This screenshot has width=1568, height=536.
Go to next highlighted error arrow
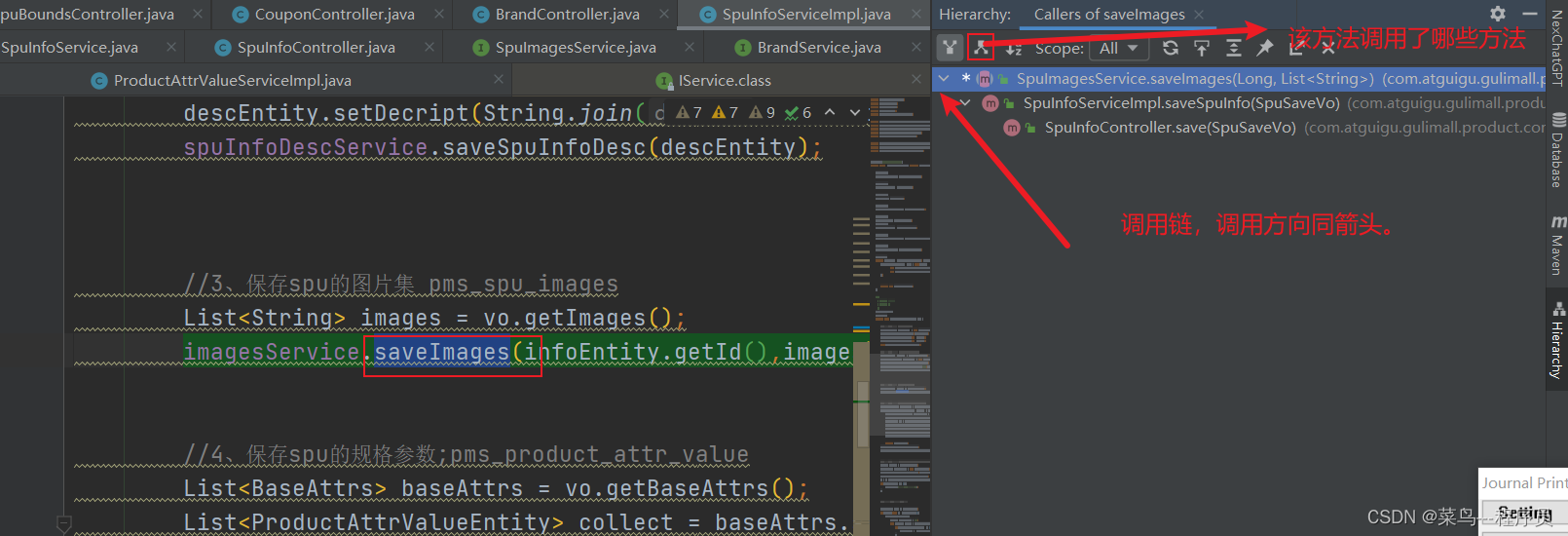tap(855, 113)
